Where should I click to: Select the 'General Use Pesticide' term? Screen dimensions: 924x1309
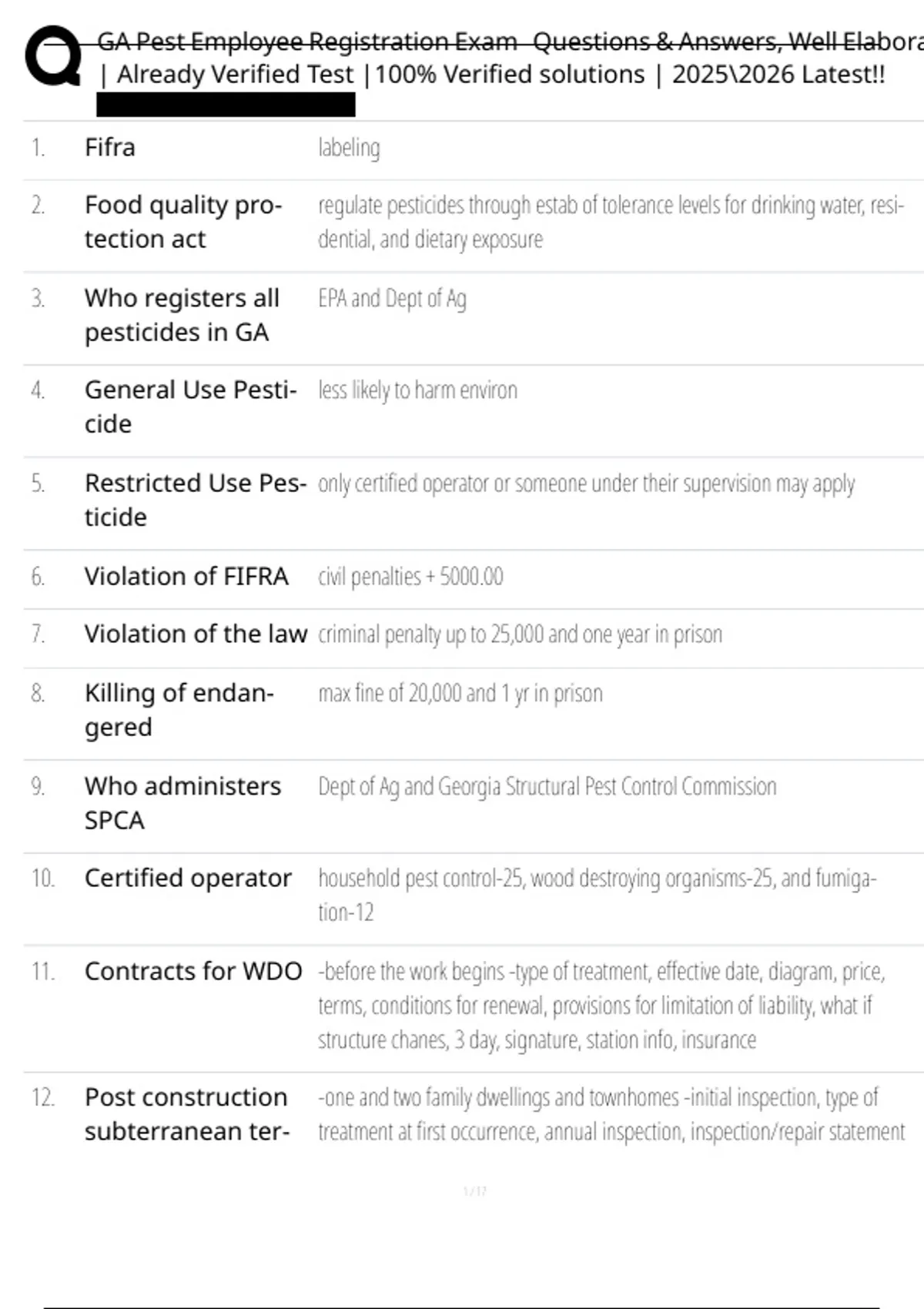click(190, 407)
